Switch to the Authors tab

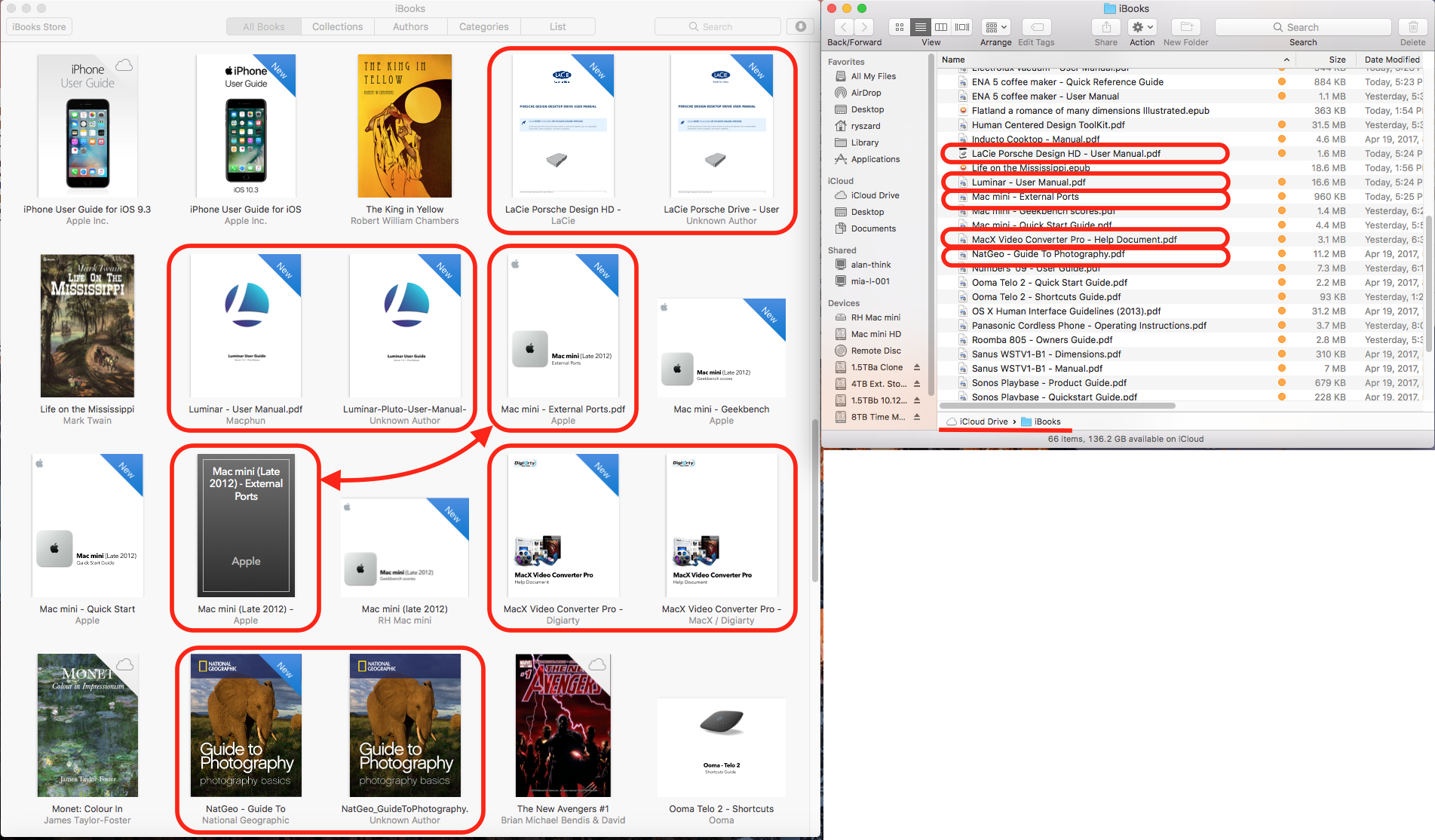point(410,26)
